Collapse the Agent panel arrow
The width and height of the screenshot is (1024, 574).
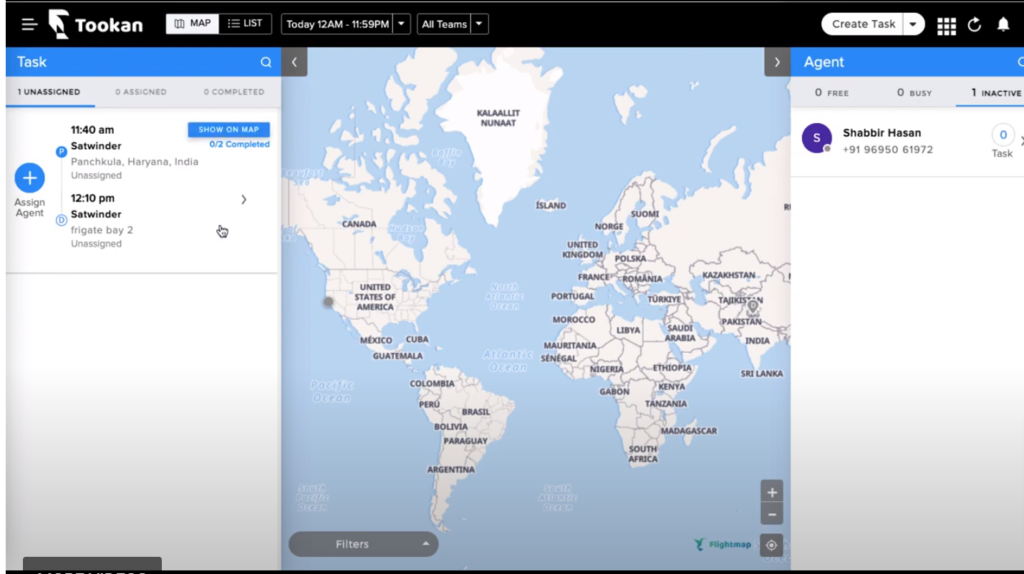[777, 62]
